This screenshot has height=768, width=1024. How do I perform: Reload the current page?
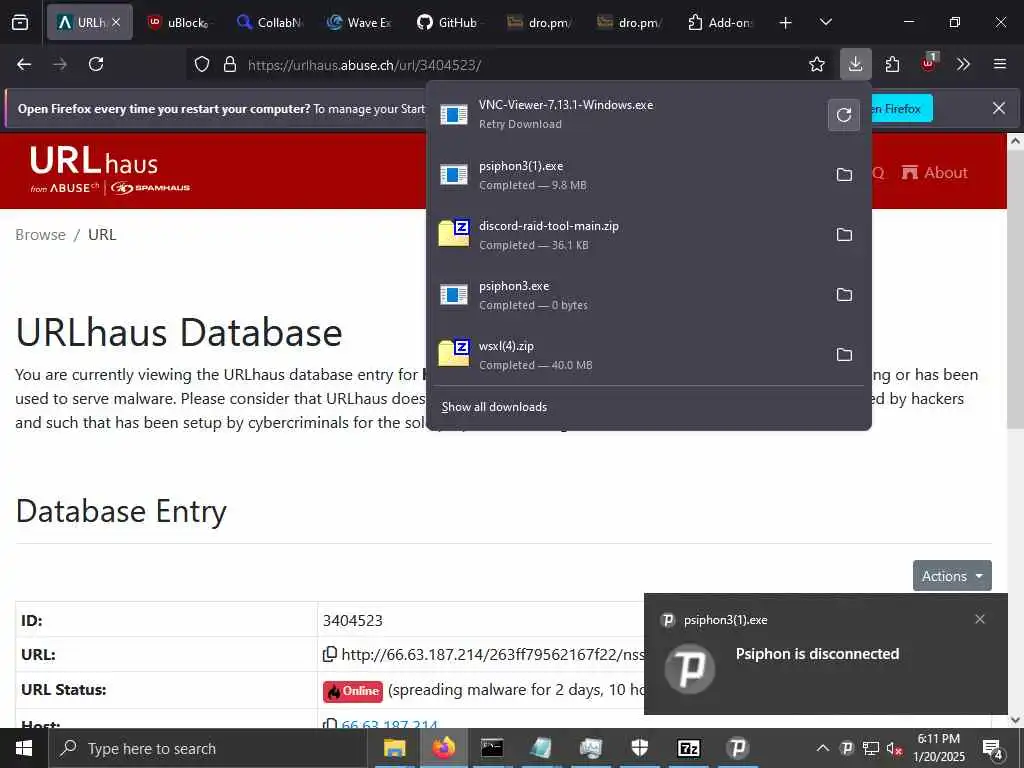96,64
